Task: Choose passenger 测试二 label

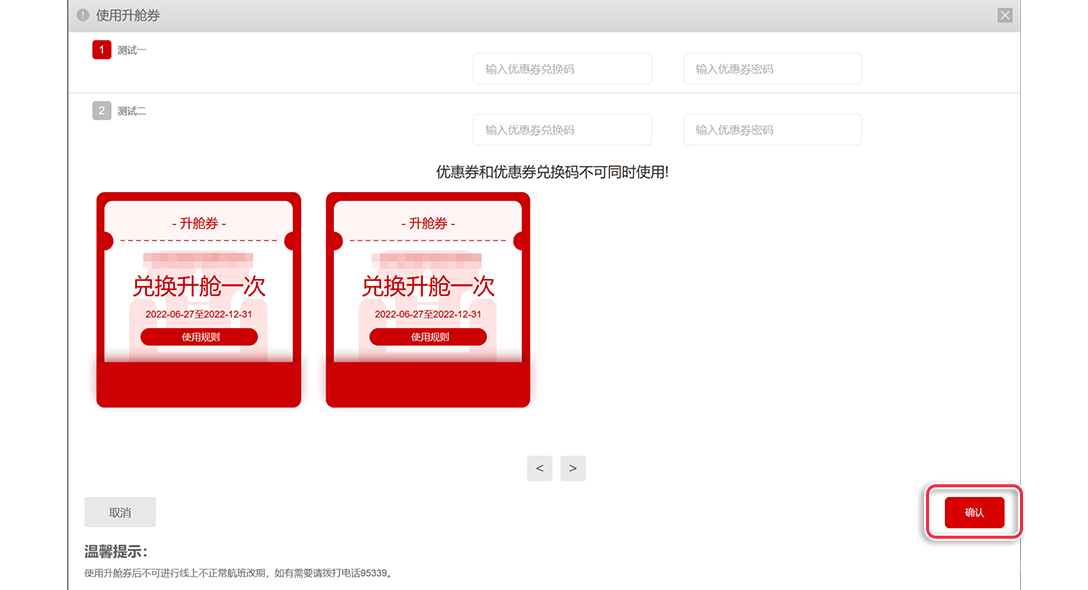Action: 132,111
